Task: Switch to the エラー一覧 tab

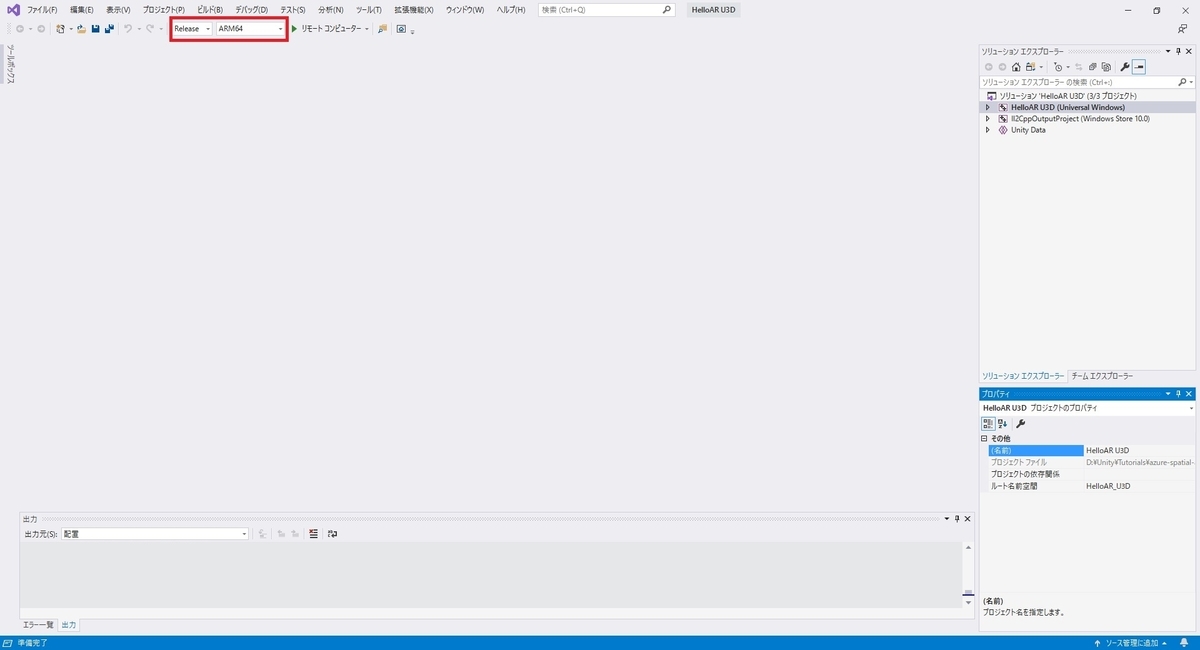Action: [39, 624]
